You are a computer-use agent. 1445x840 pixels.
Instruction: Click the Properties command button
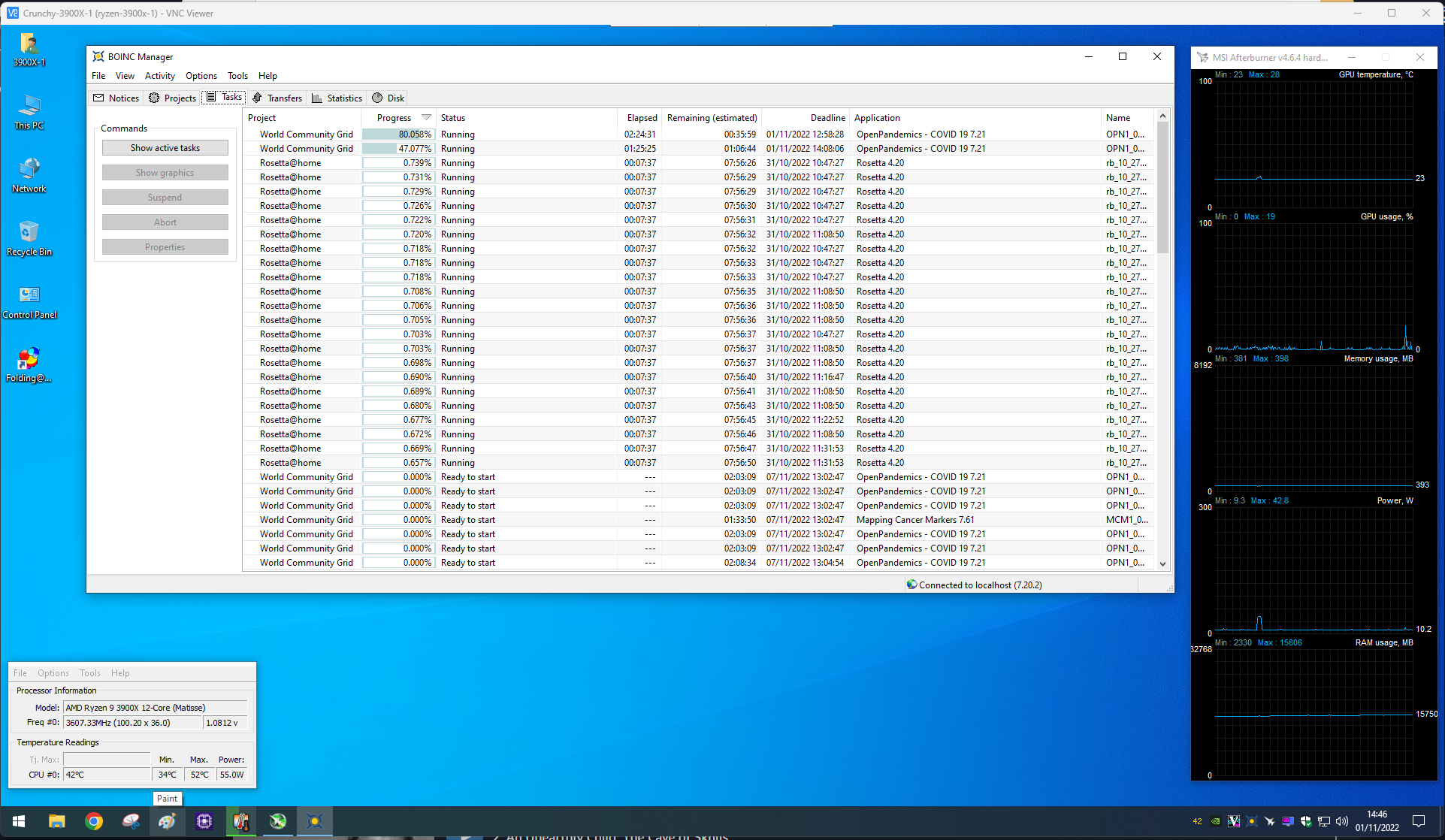tap(165, 247)
